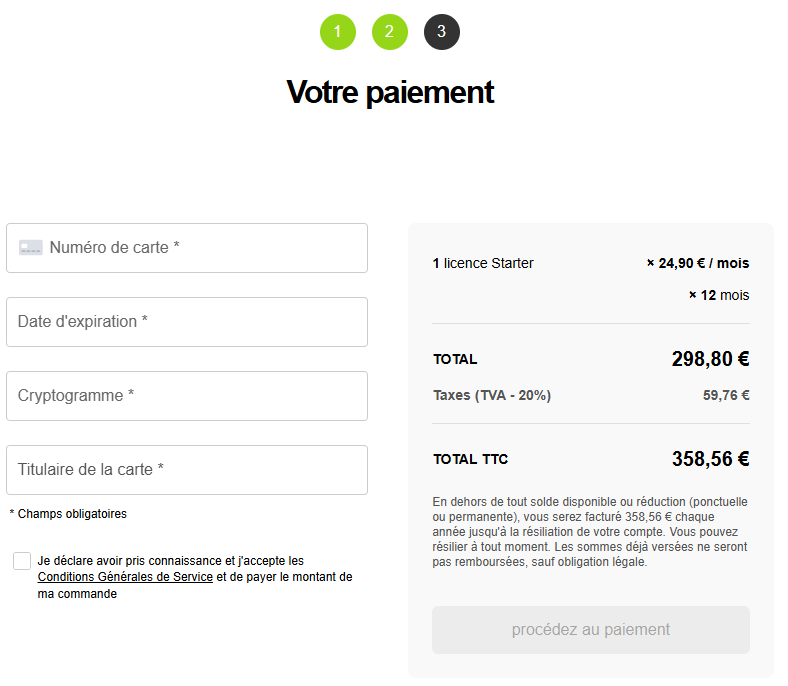788x686 pixels.
Task: Select the current step 3 circle
Action: 442,32
